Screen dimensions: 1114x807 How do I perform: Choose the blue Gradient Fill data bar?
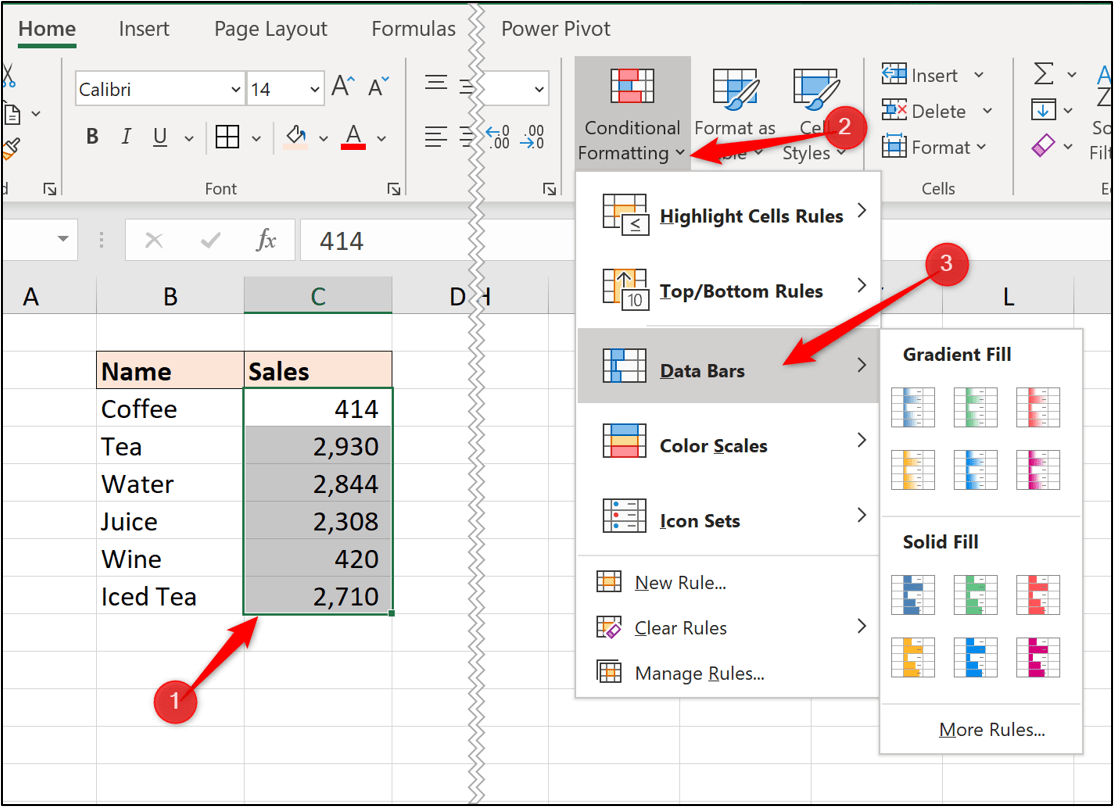click(911, 407)
